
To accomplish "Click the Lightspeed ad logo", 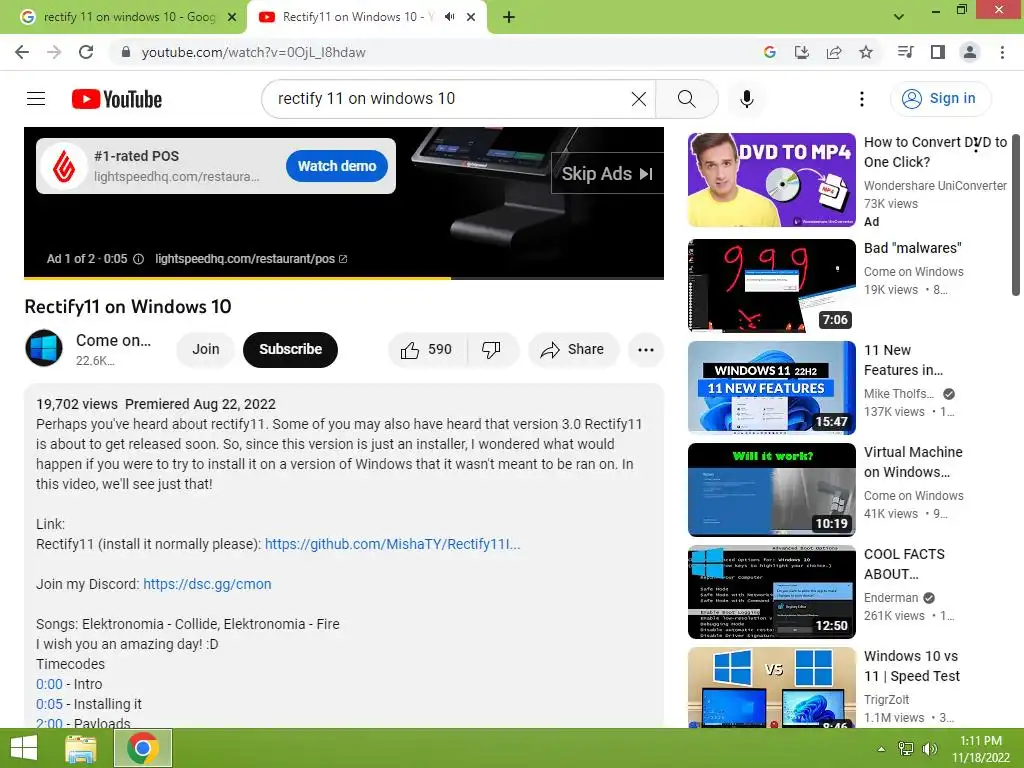I will 63,166.
